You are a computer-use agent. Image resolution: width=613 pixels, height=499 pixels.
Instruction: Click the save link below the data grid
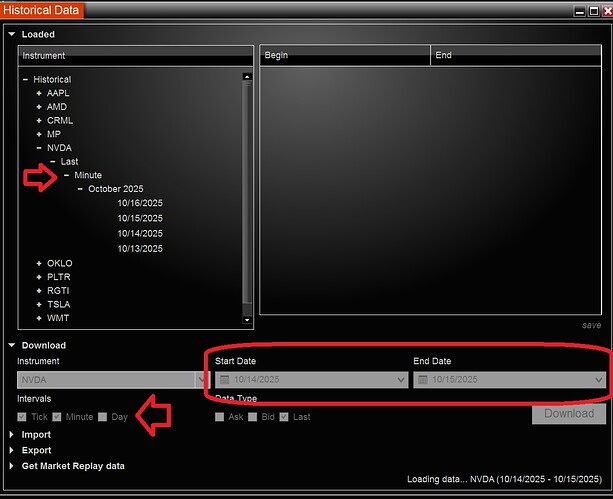[x=592, y=325]
